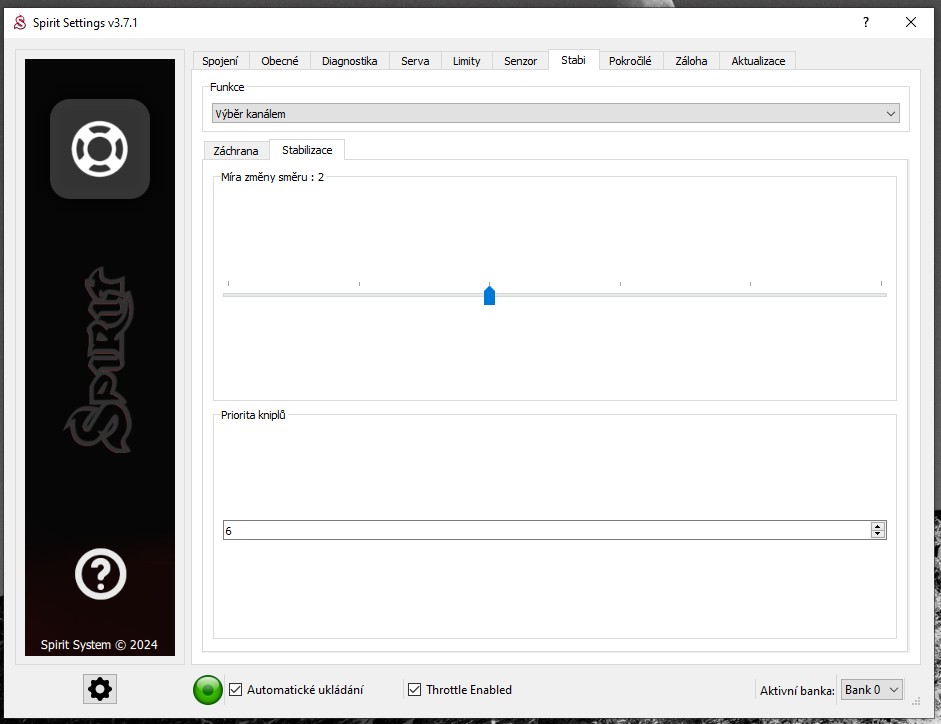Viewport: 941px width, 724px height.
Task: Open the Aktivní banka Bank 0 dropdown
Action: pos(872,690)
